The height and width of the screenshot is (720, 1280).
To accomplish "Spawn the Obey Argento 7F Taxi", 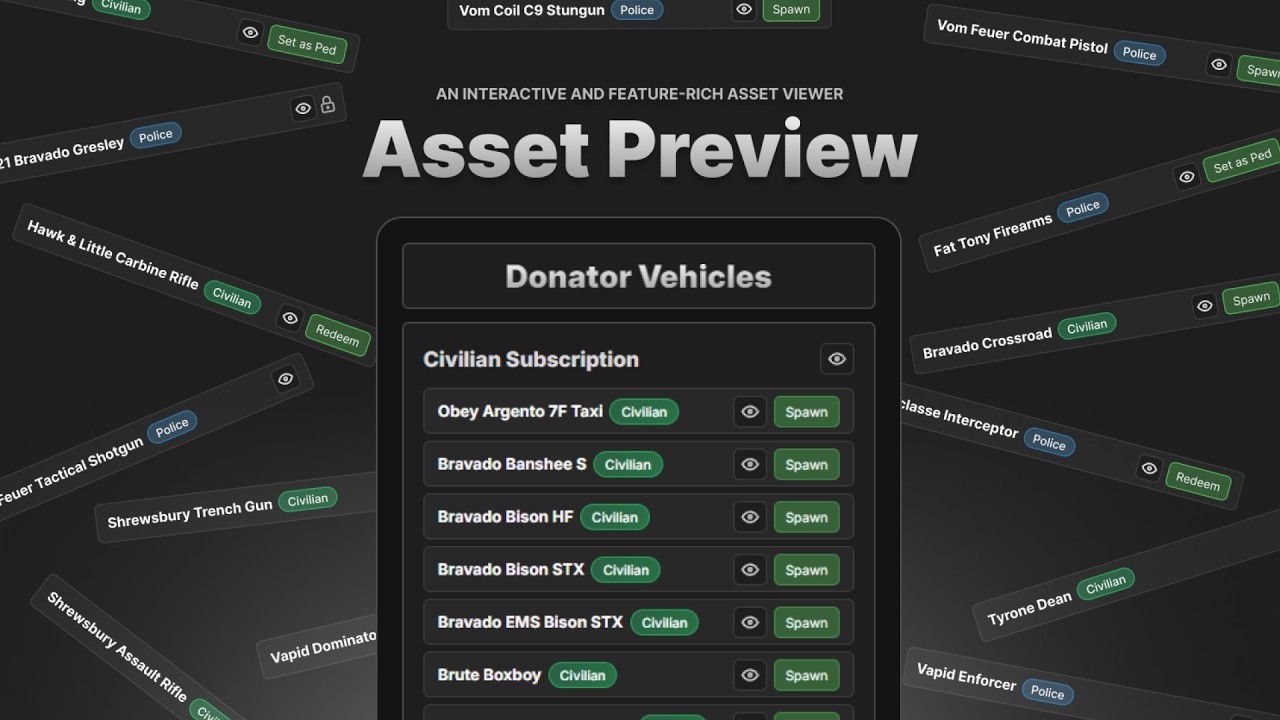I will point(806,412).
